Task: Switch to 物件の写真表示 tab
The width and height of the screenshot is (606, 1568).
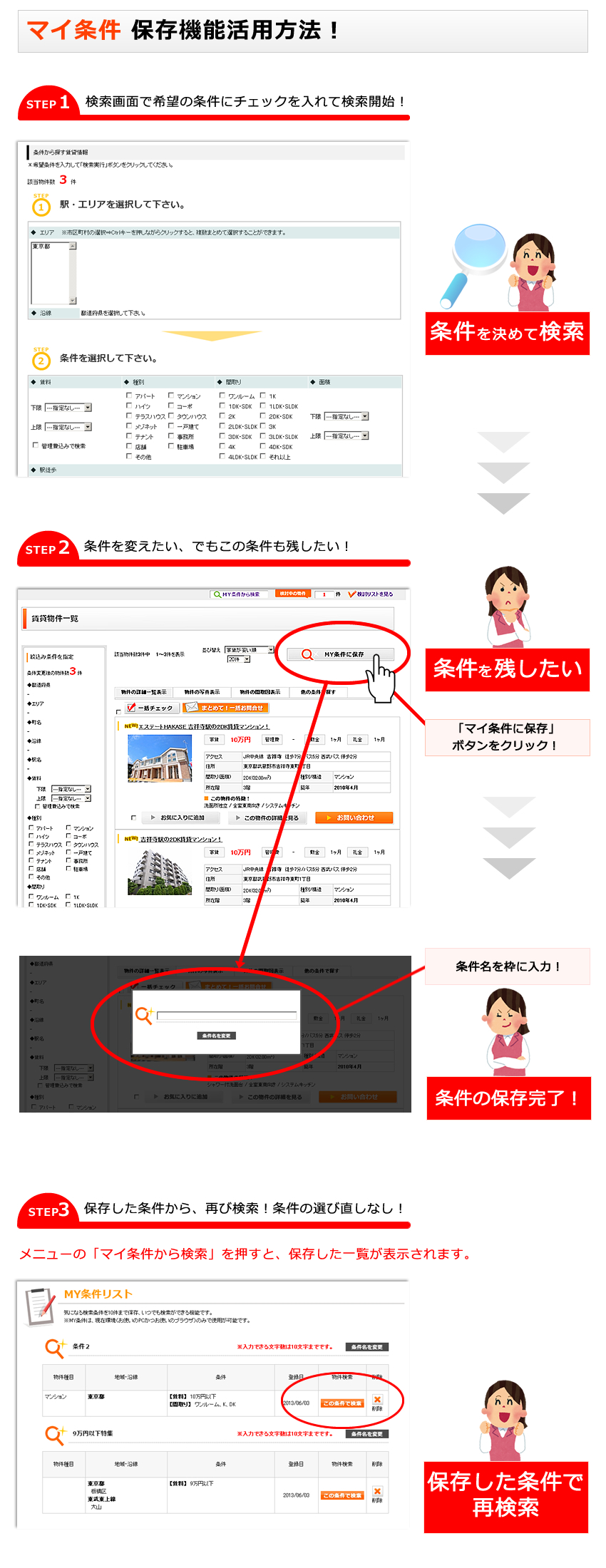Action: pos(202,691)
